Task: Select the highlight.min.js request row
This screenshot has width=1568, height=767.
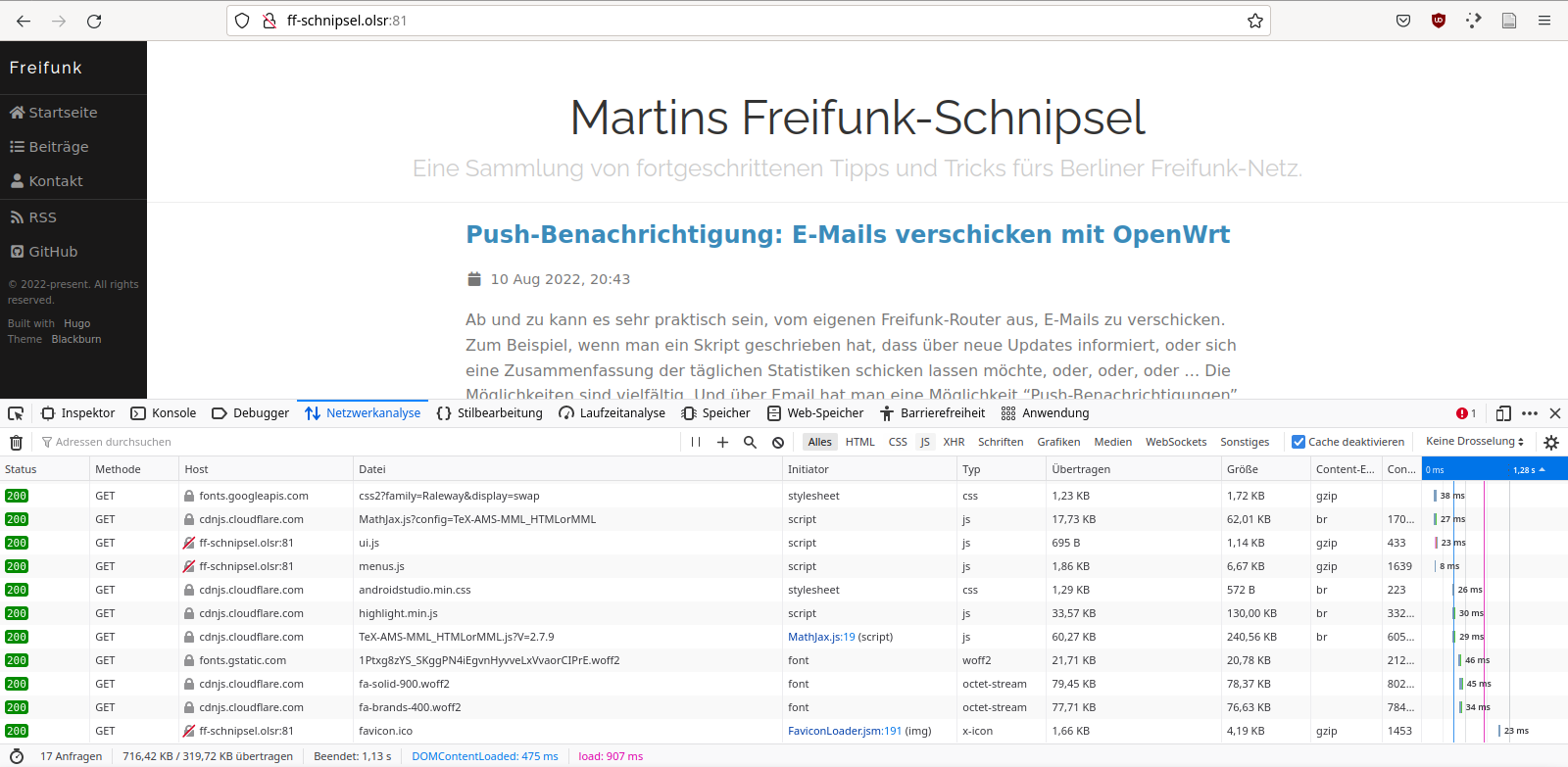Action: click(x=784, y=613)
